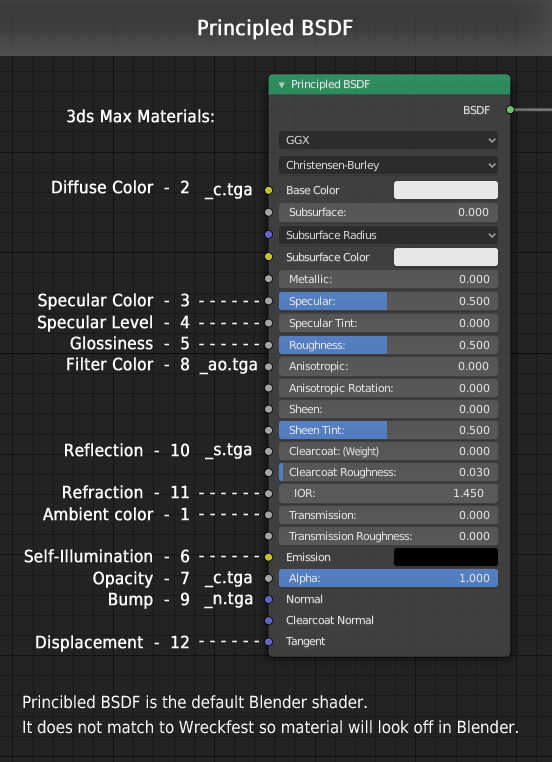Click the Roughness 0.500 slider
This screenshot has height=762, width=552.
click(x=388, y=345)
